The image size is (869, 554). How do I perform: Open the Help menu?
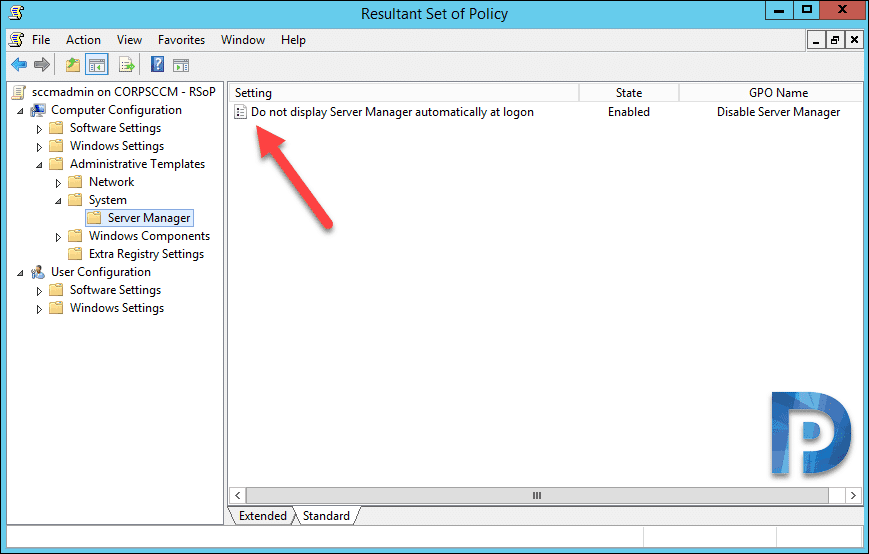pos(293,40)
